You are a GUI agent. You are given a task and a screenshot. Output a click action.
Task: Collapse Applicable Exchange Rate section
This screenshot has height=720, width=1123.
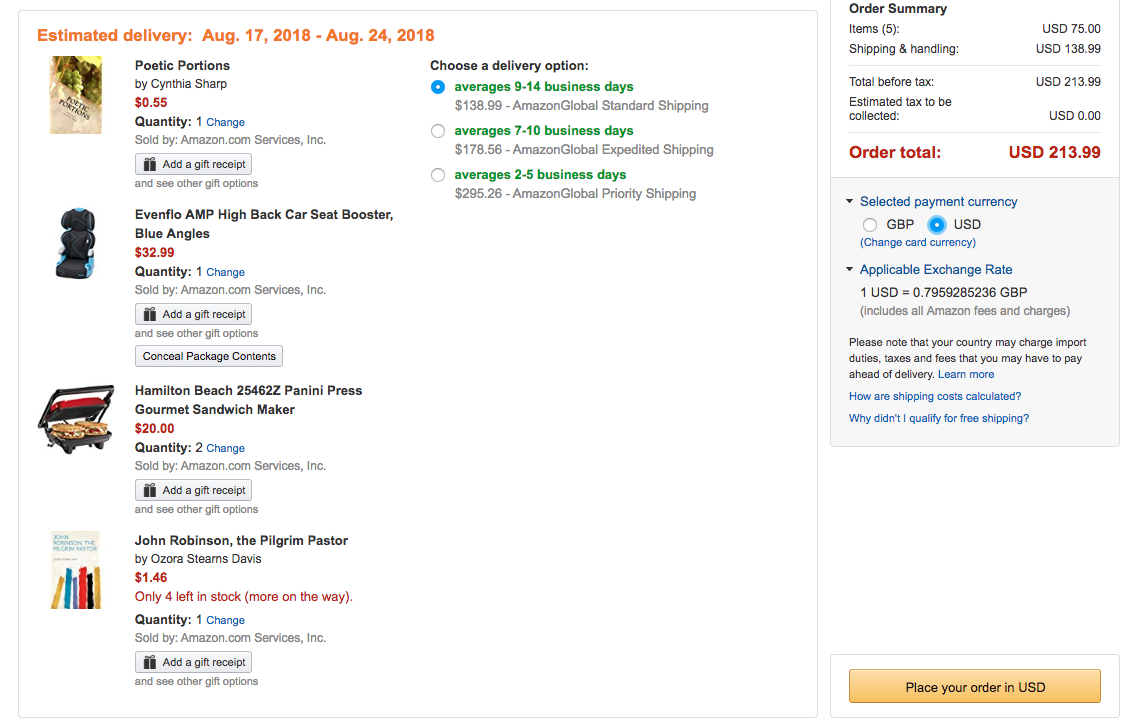tap(850, 270)
